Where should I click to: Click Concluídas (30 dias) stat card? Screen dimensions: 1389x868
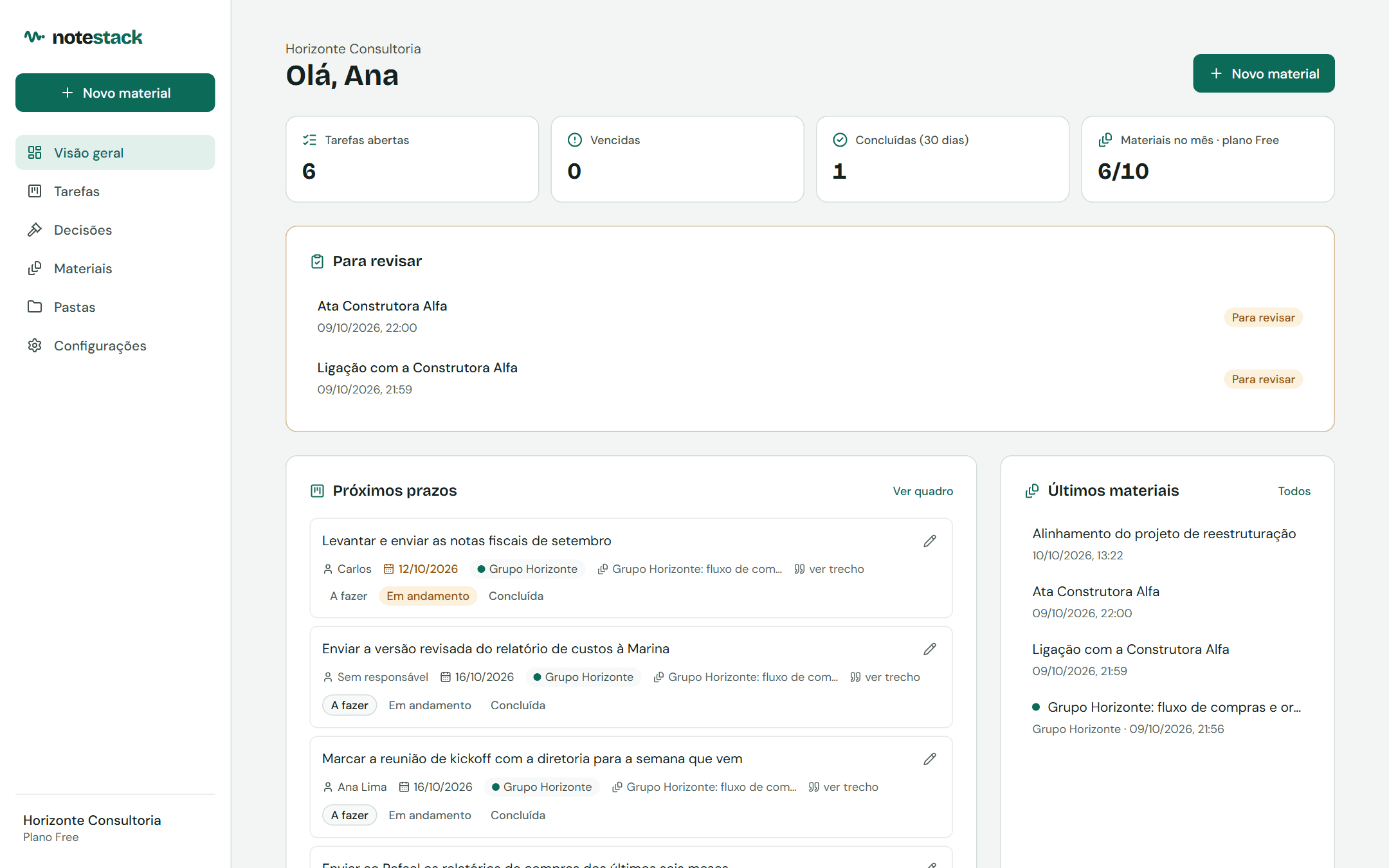point(943,159)
